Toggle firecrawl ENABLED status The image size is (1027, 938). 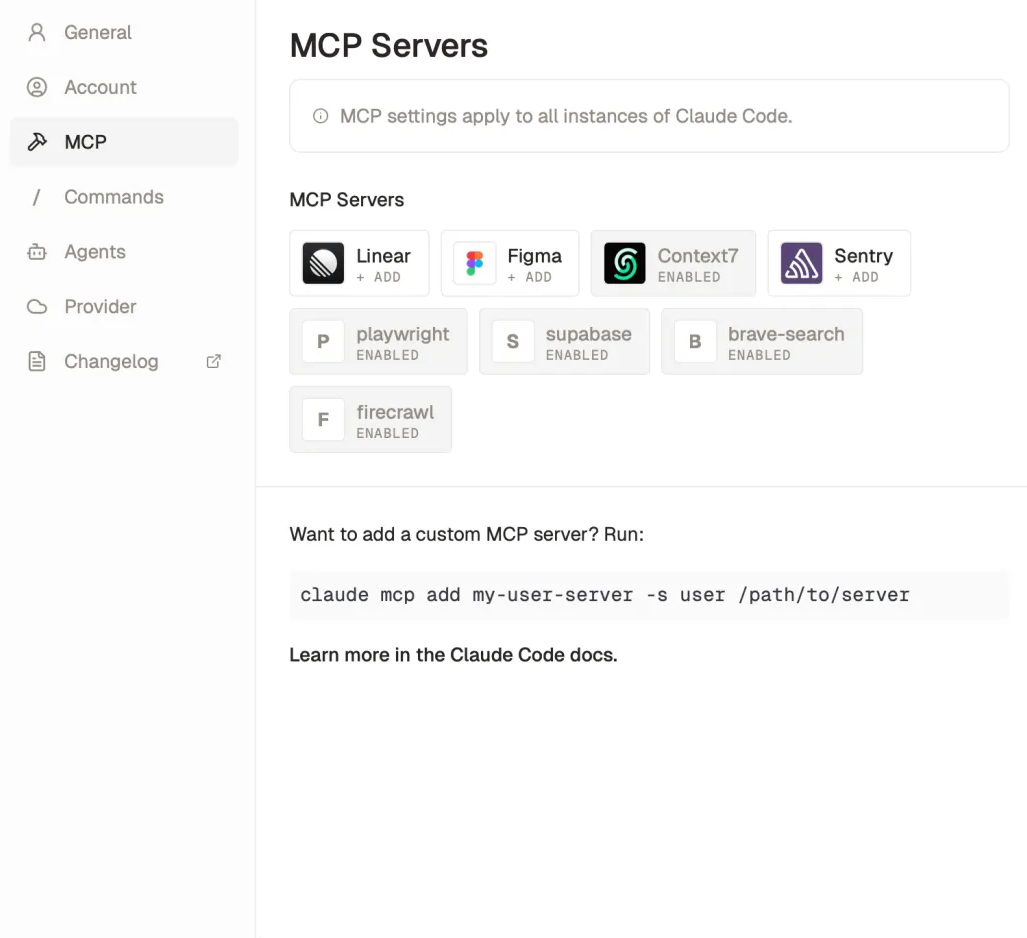pos(388,433)
